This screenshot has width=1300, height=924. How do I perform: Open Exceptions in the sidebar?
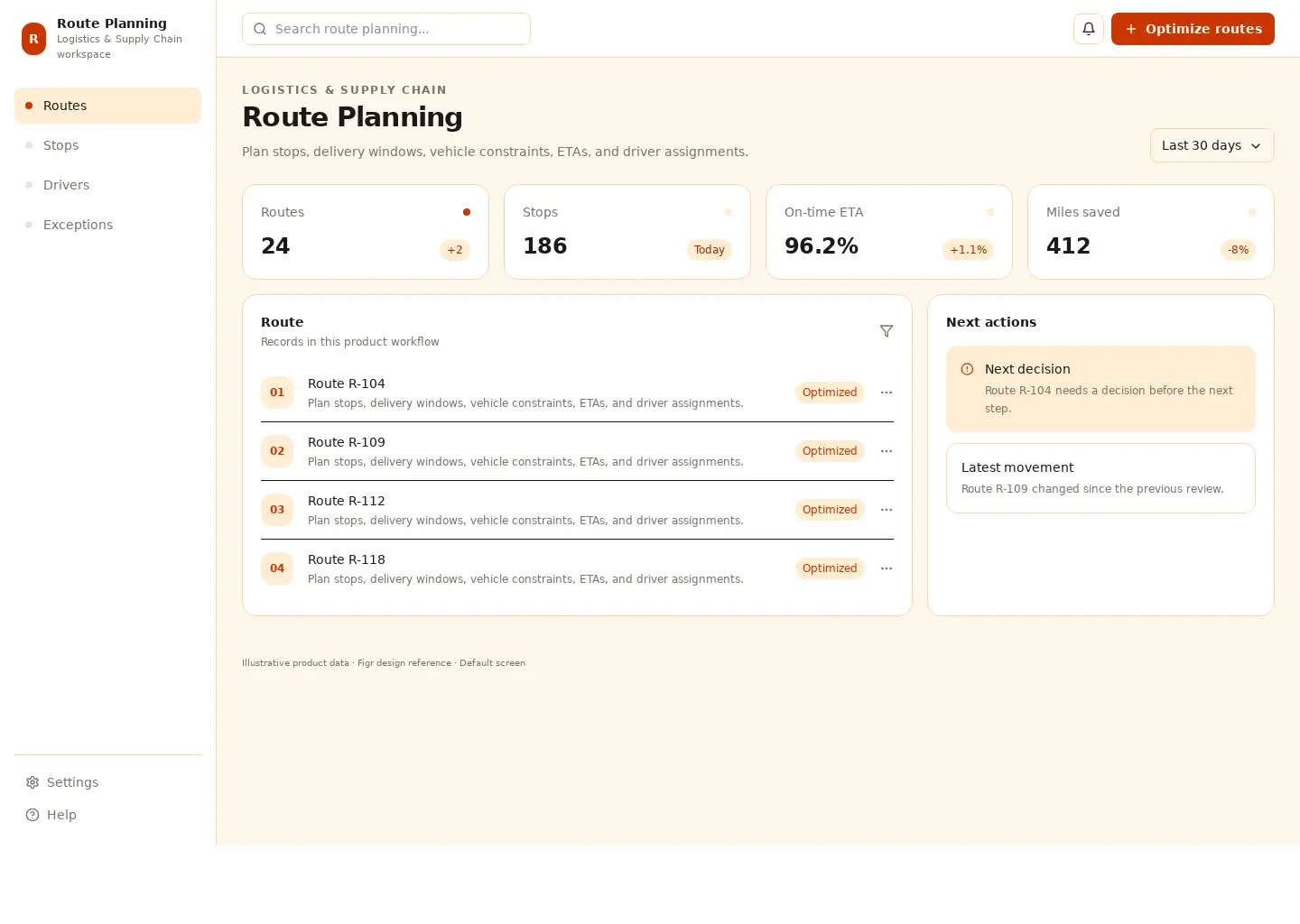[x=107, y=225]
